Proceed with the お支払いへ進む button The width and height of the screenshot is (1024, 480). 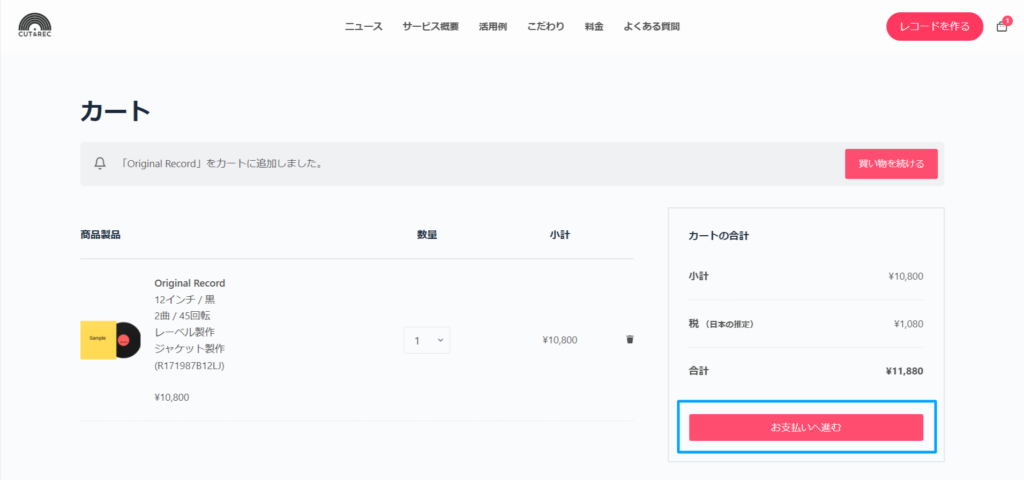(806, 427)
